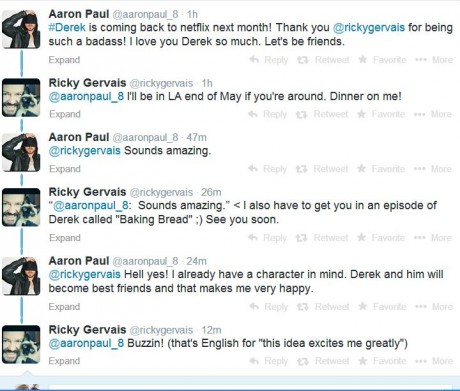Open @aaronpaul_8 mention in "Buzzin!" tweet
460x391 pixels.
[86, 343]
